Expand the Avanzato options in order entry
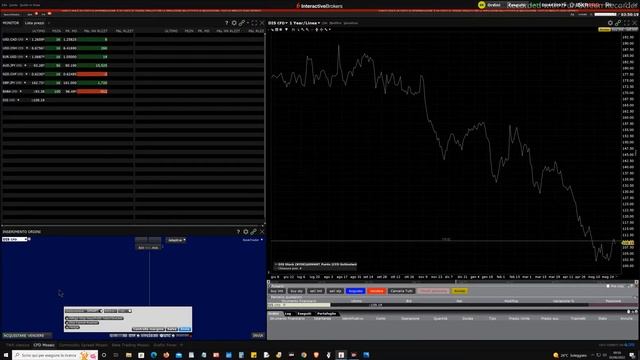This screenshot has width=640, height=360. click(x=253, y=240)
